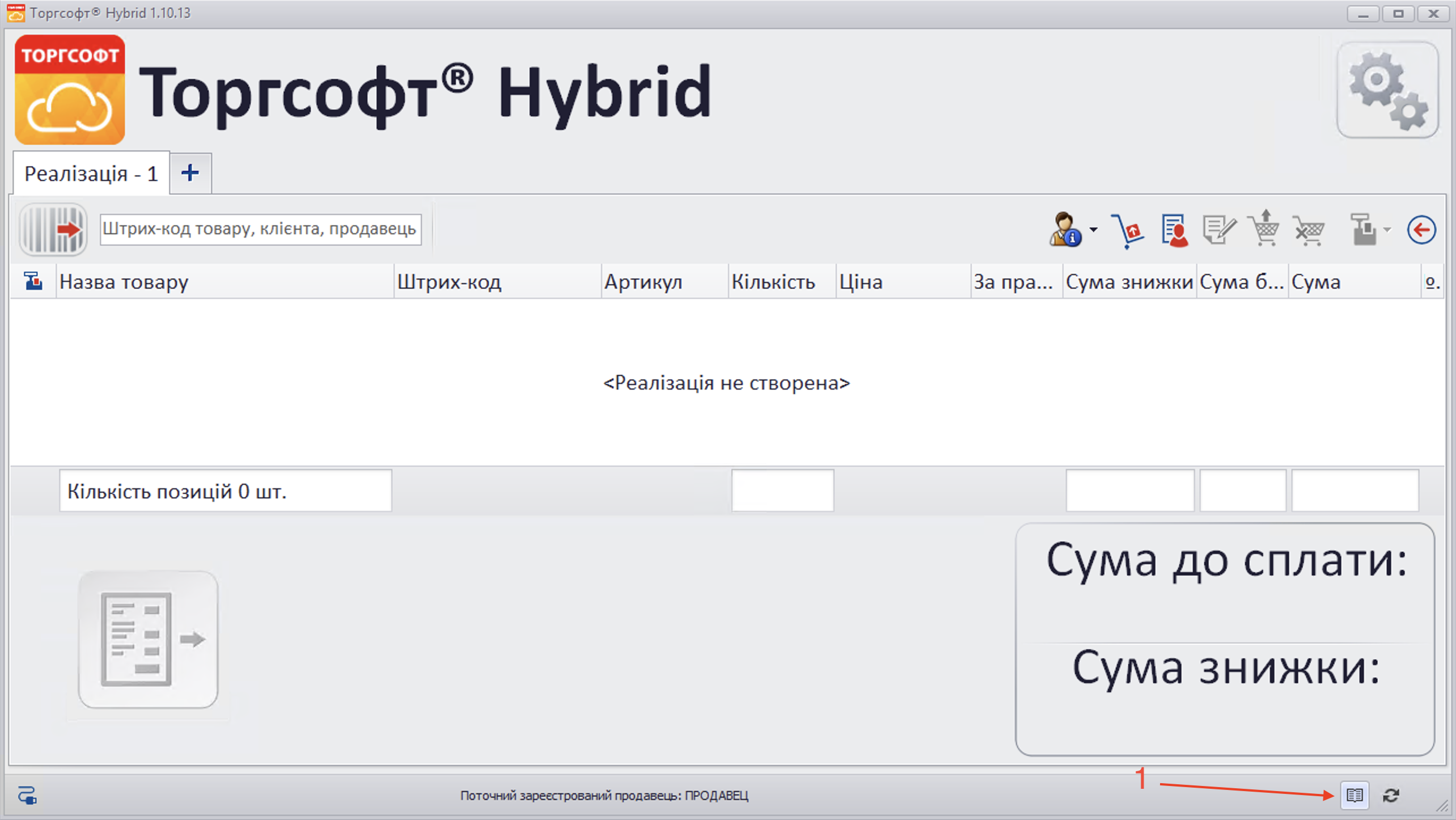Open the book icon in status bar
1456x820 pixels.
click(1355, 795)
